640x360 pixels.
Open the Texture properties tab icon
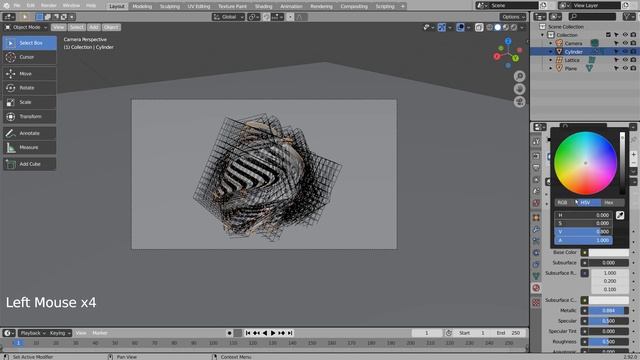coord(536,302)
